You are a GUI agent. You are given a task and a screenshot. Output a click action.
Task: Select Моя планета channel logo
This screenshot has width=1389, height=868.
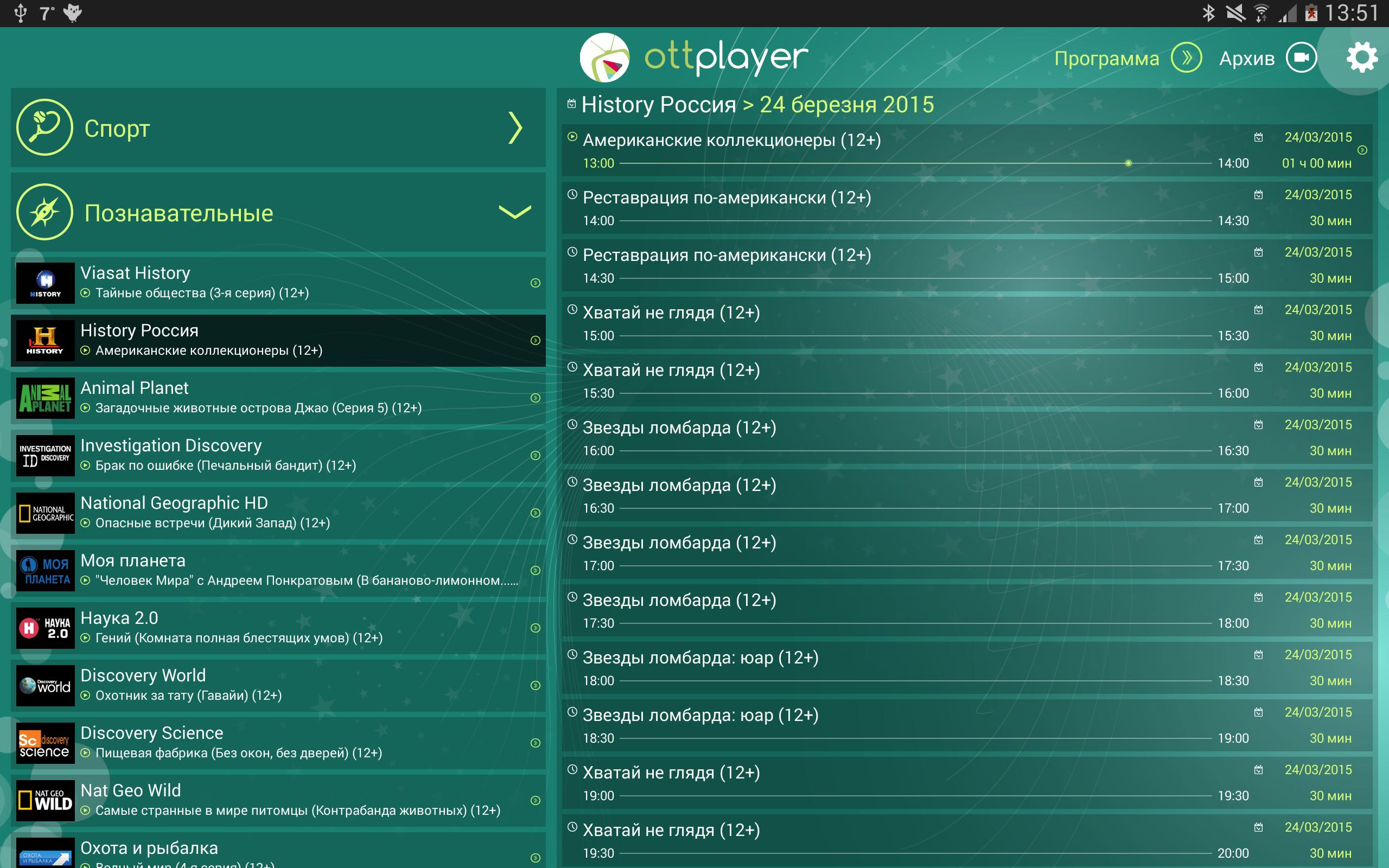46,571
